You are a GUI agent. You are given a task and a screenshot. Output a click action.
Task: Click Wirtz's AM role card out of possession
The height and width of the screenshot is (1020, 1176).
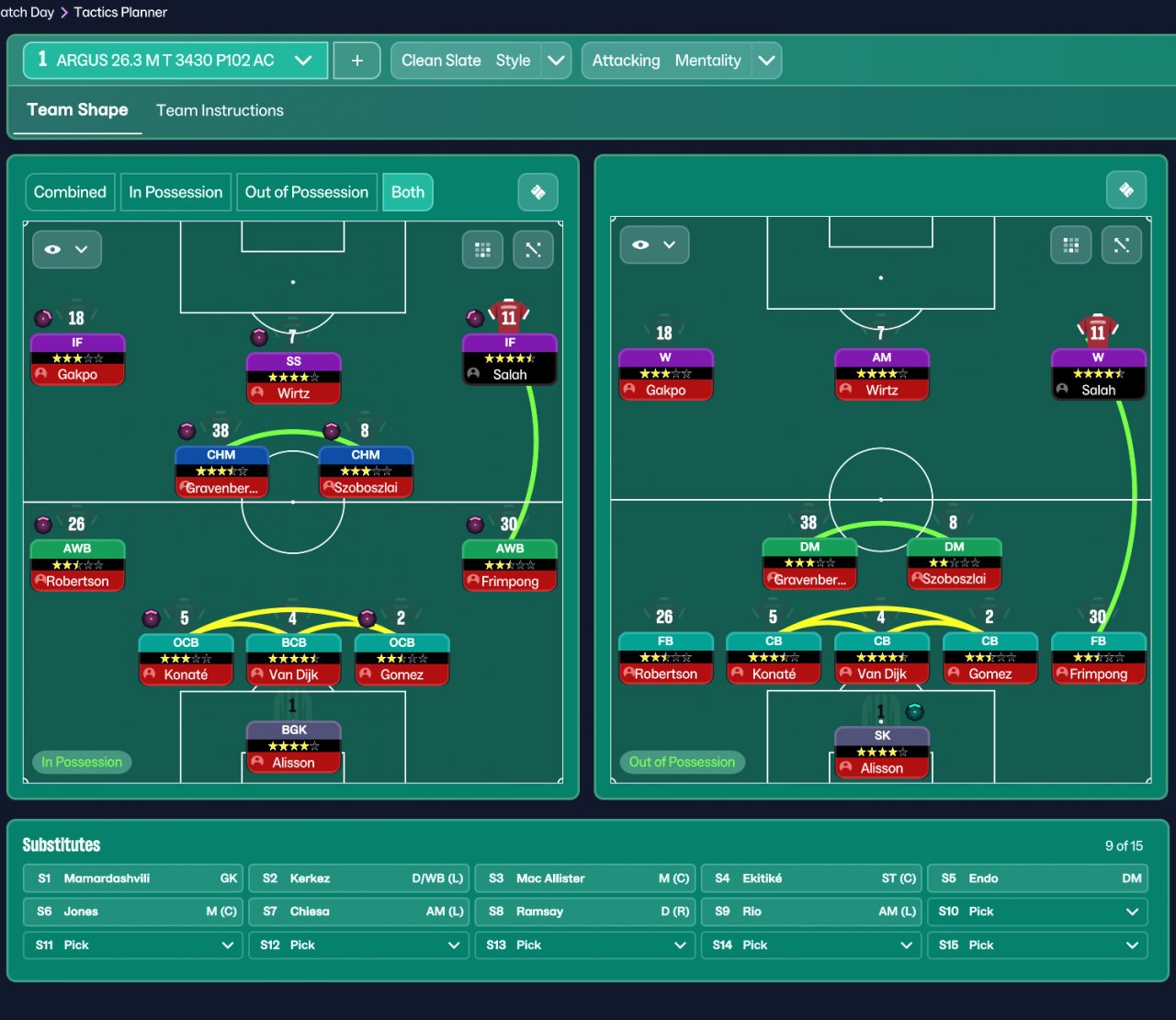(x=881, y=374)
